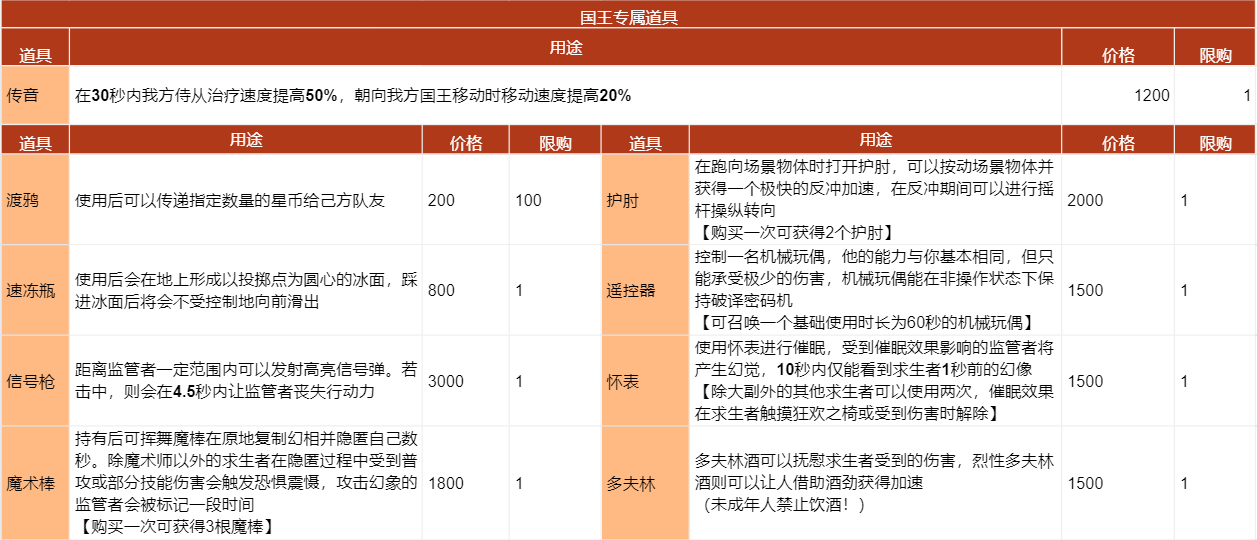Screen dimensions: 1257x540
Task: Select the price 2000 for 护肘
Action: (1086, 200)
